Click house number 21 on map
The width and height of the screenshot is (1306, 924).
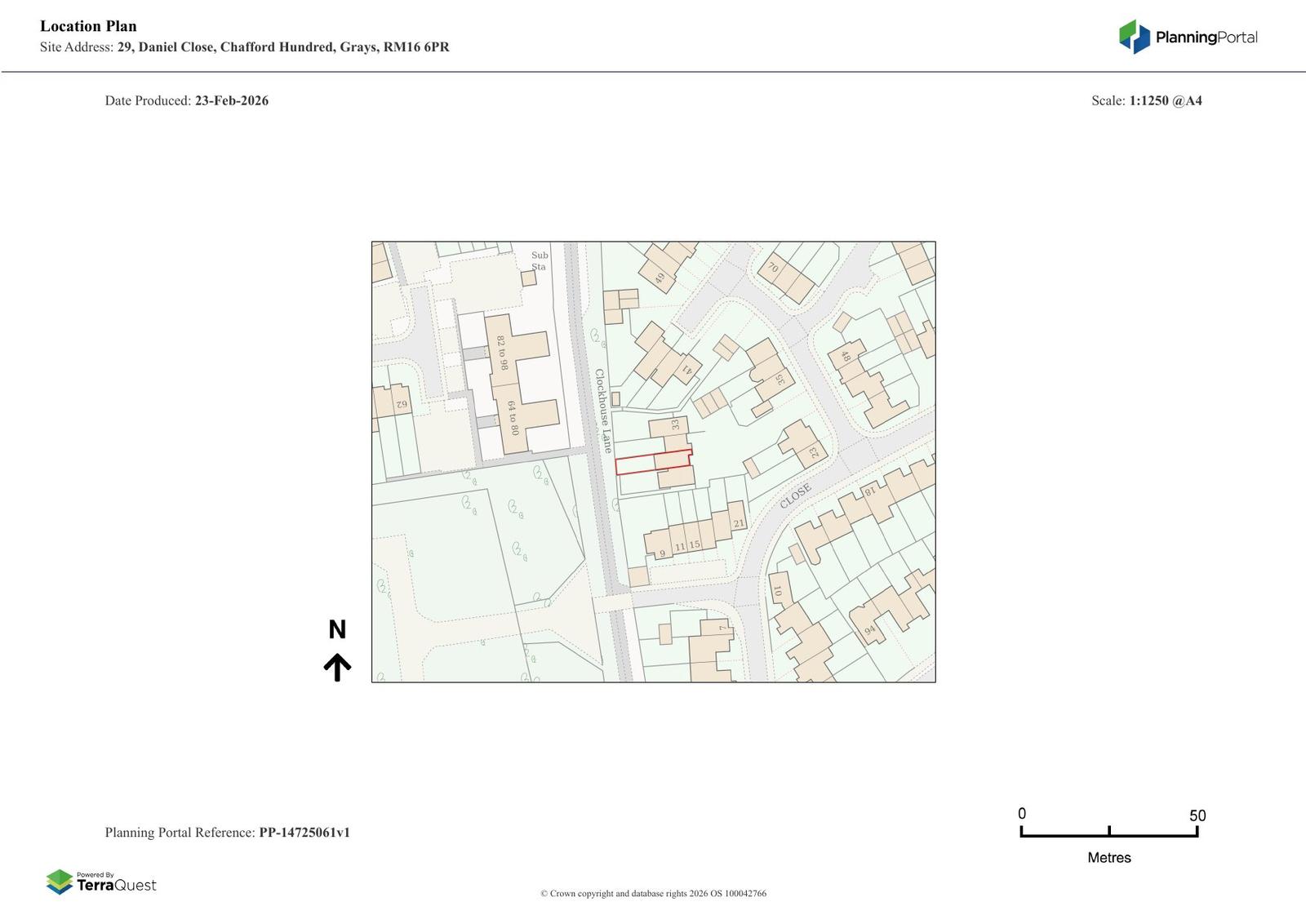click(x=739, y=523)
